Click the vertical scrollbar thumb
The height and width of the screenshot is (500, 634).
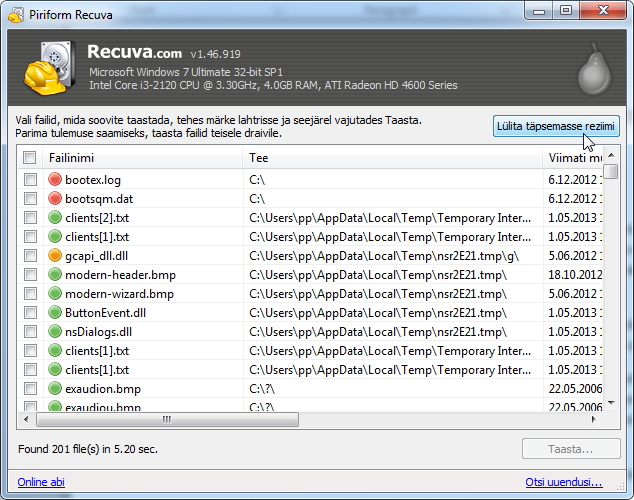click(x=612, y=171)
